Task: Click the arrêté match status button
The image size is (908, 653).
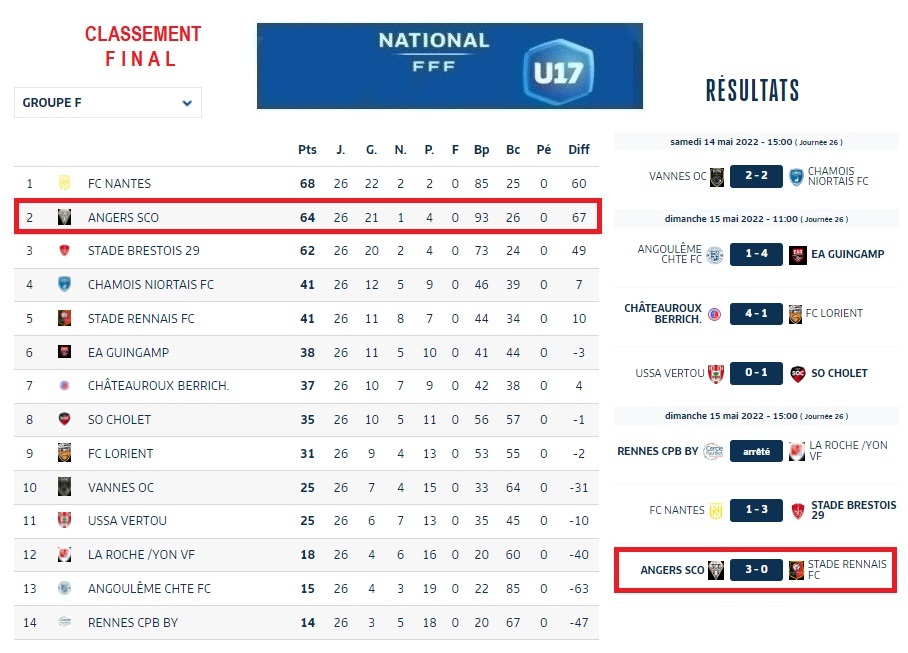Action: pos(757,451)
